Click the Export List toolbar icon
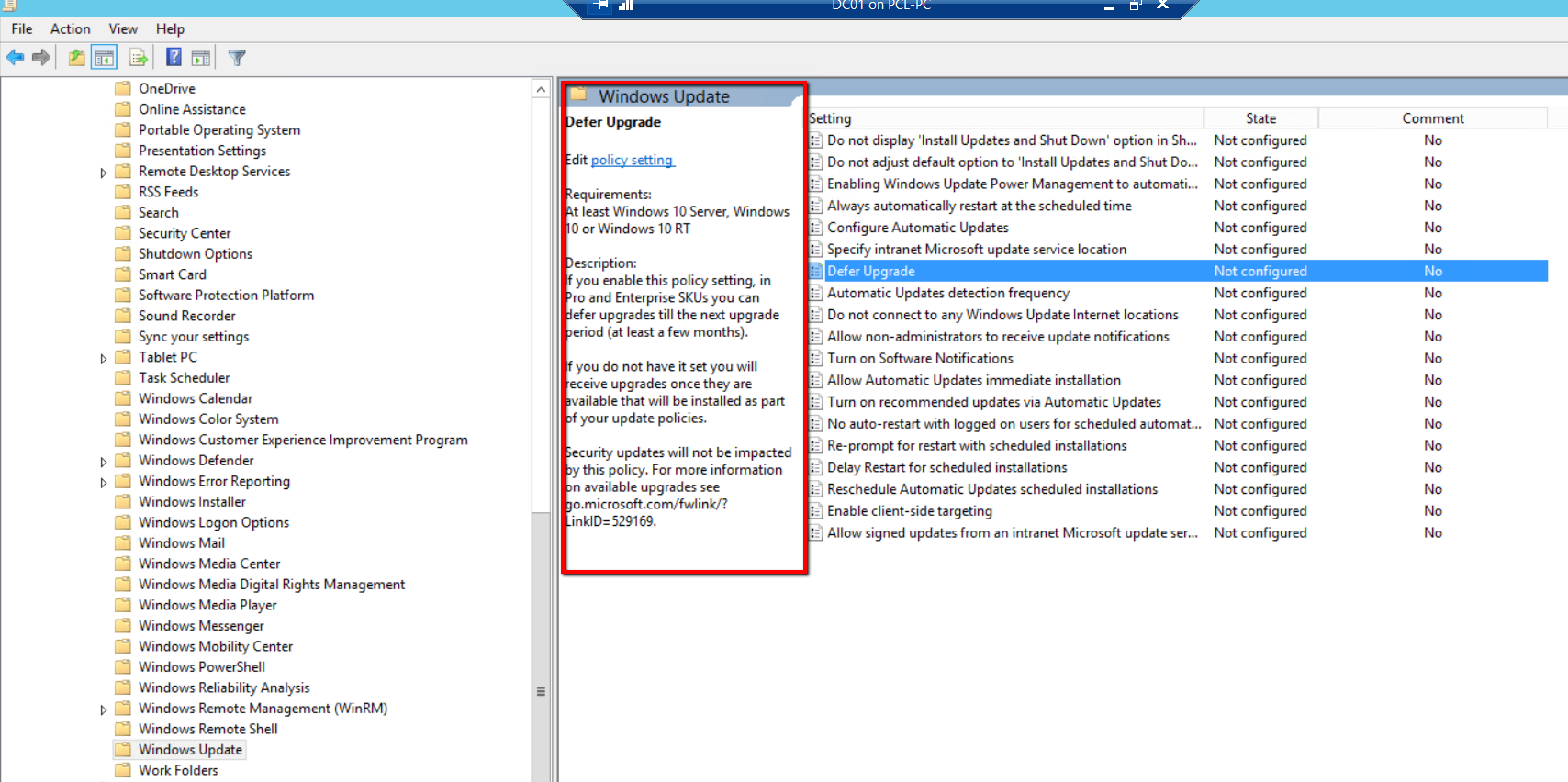Image resolution: width=1568 pixels, height=782 pixels. coord(139,58)
